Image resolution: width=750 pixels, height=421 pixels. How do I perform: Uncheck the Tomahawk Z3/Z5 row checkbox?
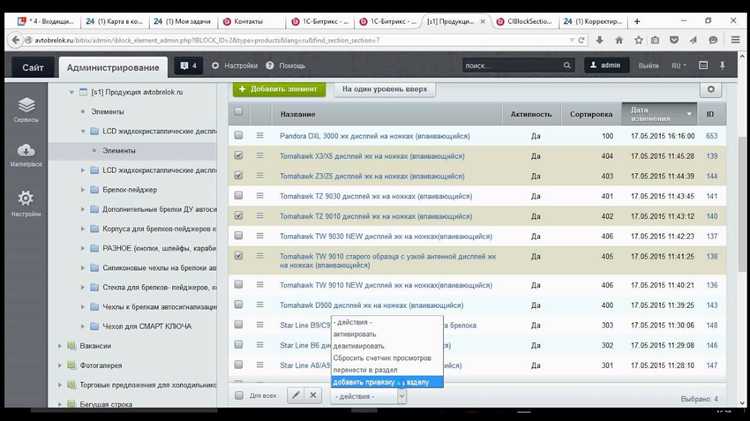[x=238, y=176]
